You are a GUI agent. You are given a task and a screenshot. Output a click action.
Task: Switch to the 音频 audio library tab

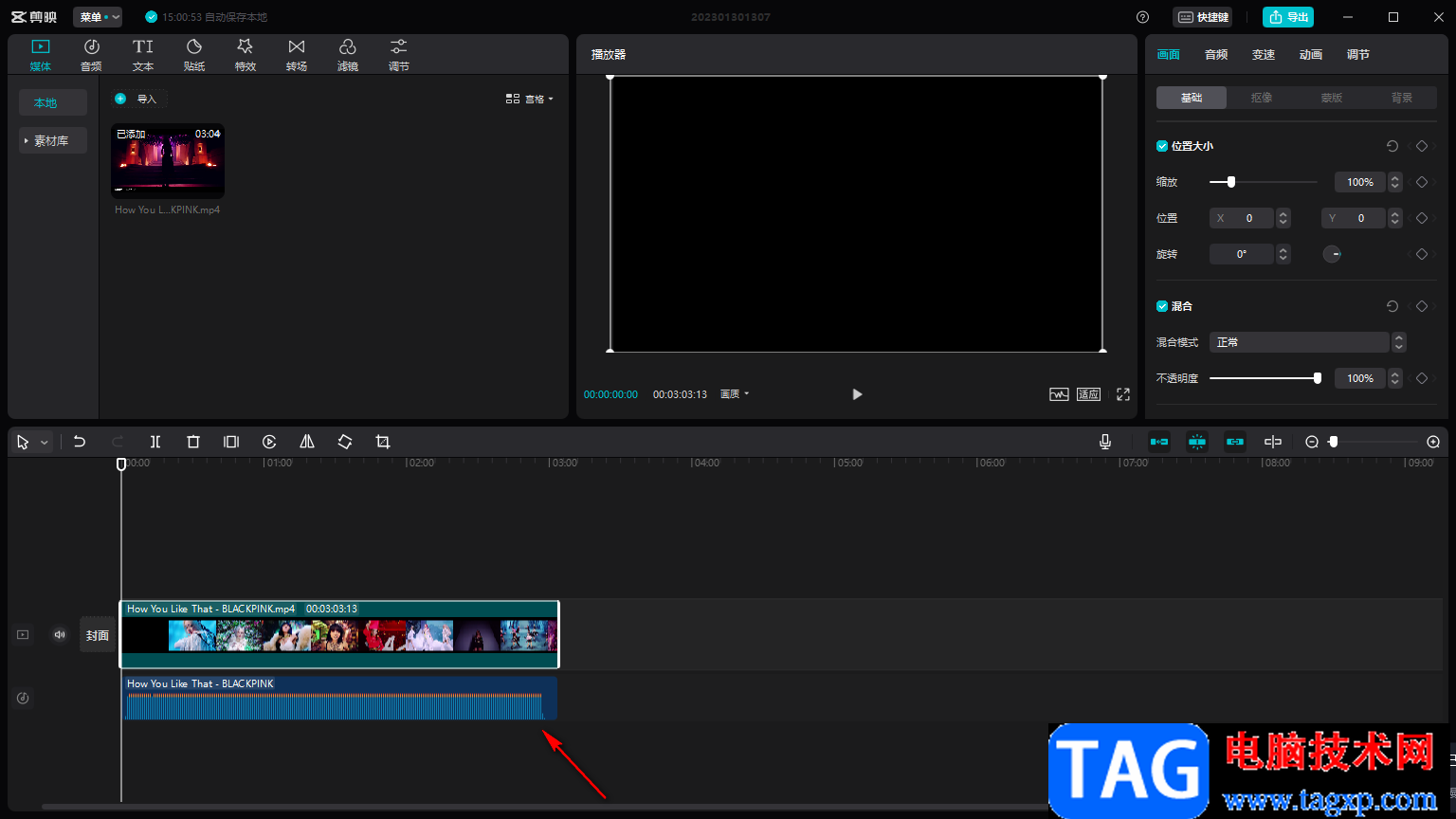coord(92,55)
